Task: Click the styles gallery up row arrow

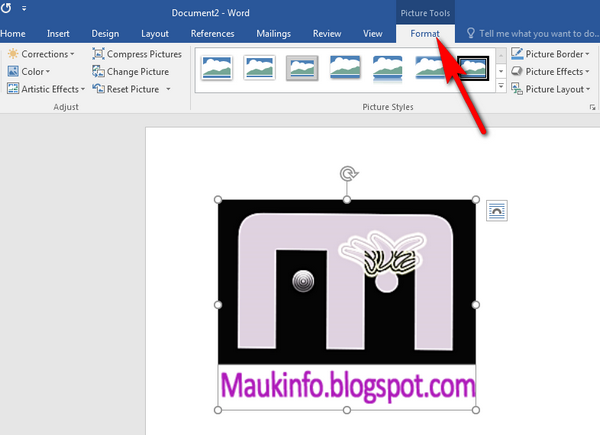Action: [501, 56]
